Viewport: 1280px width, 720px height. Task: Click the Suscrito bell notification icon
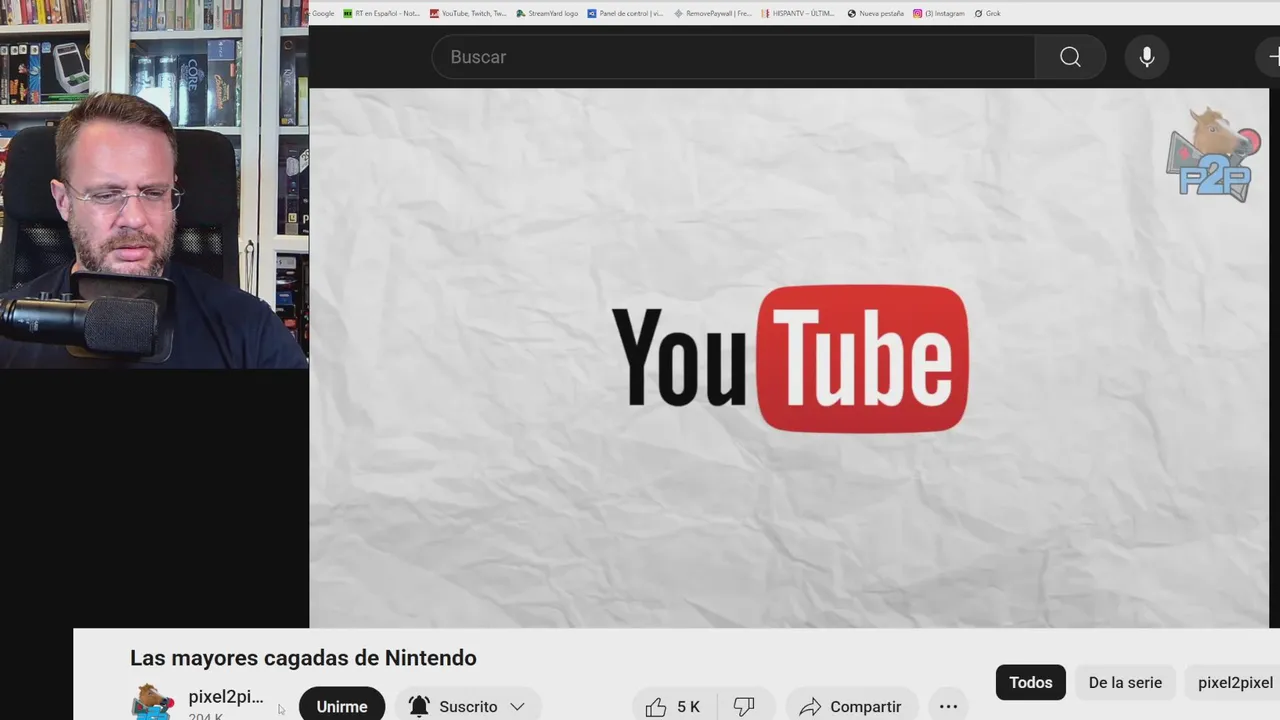point(419,706)
